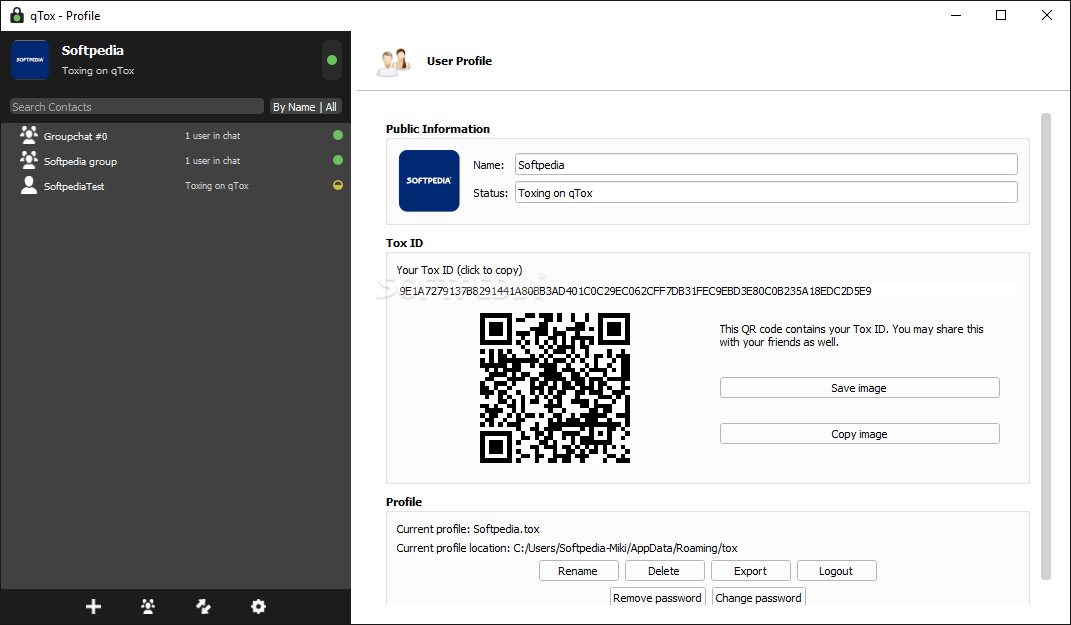
Task: Select the 'Groupchat #0' name text
Action: (x=75, y=137)
